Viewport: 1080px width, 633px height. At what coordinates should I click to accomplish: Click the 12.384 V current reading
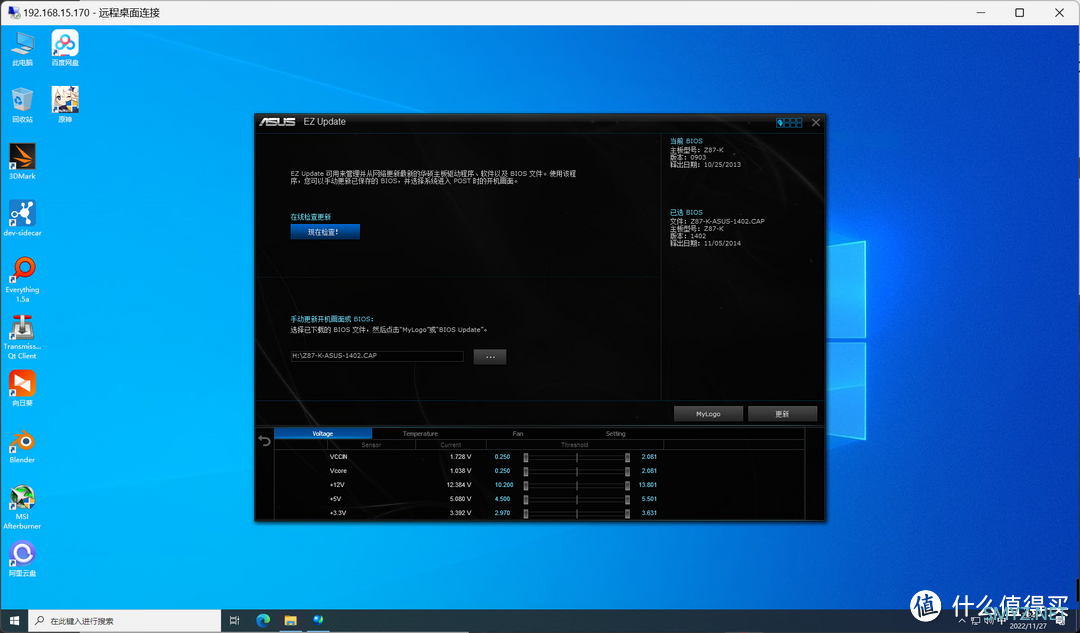(x=459, y=485)
